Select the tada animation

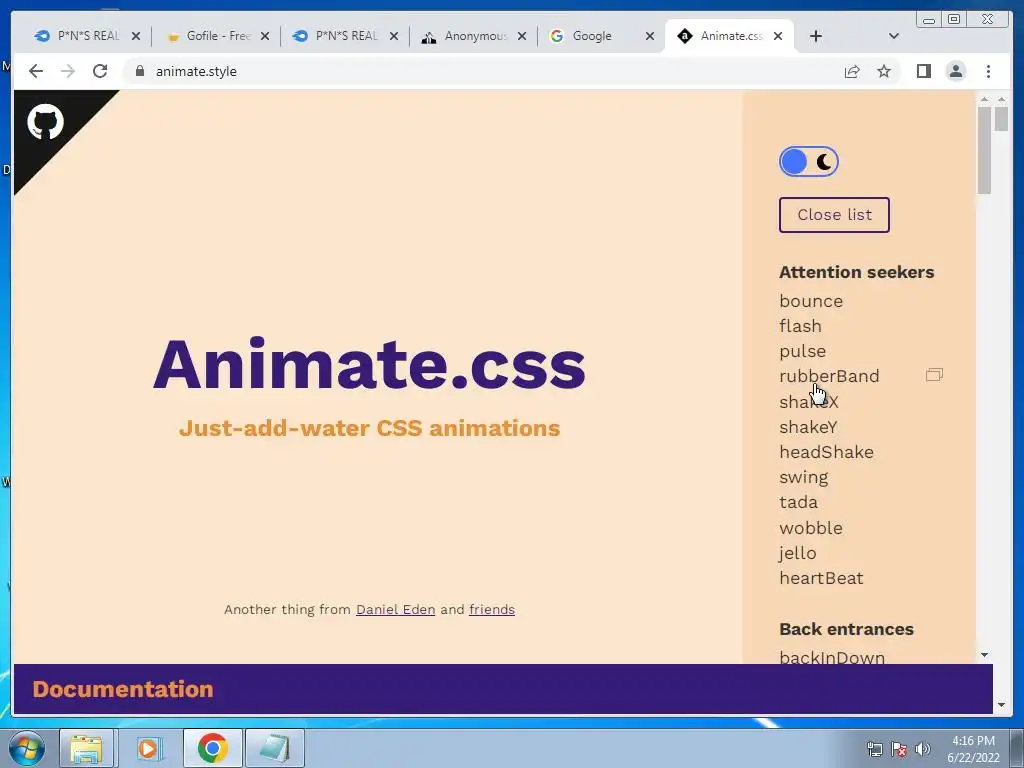(x=798, y=502)
